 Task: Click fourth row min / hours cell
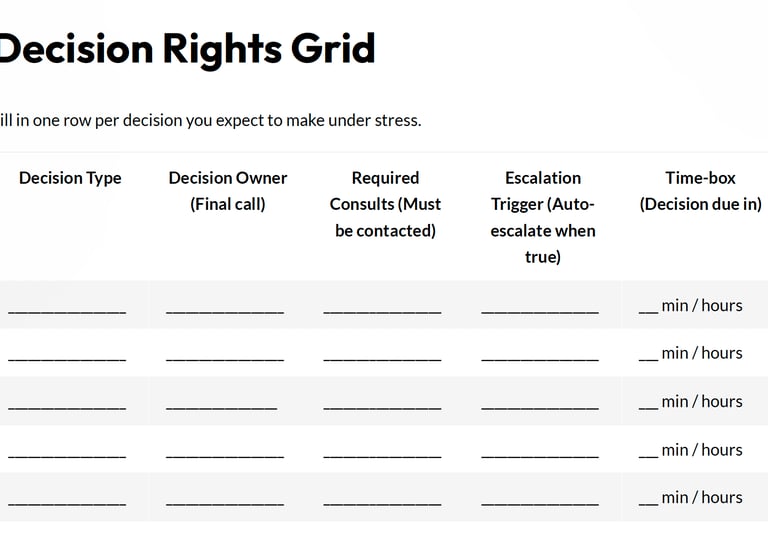point(691,450)
